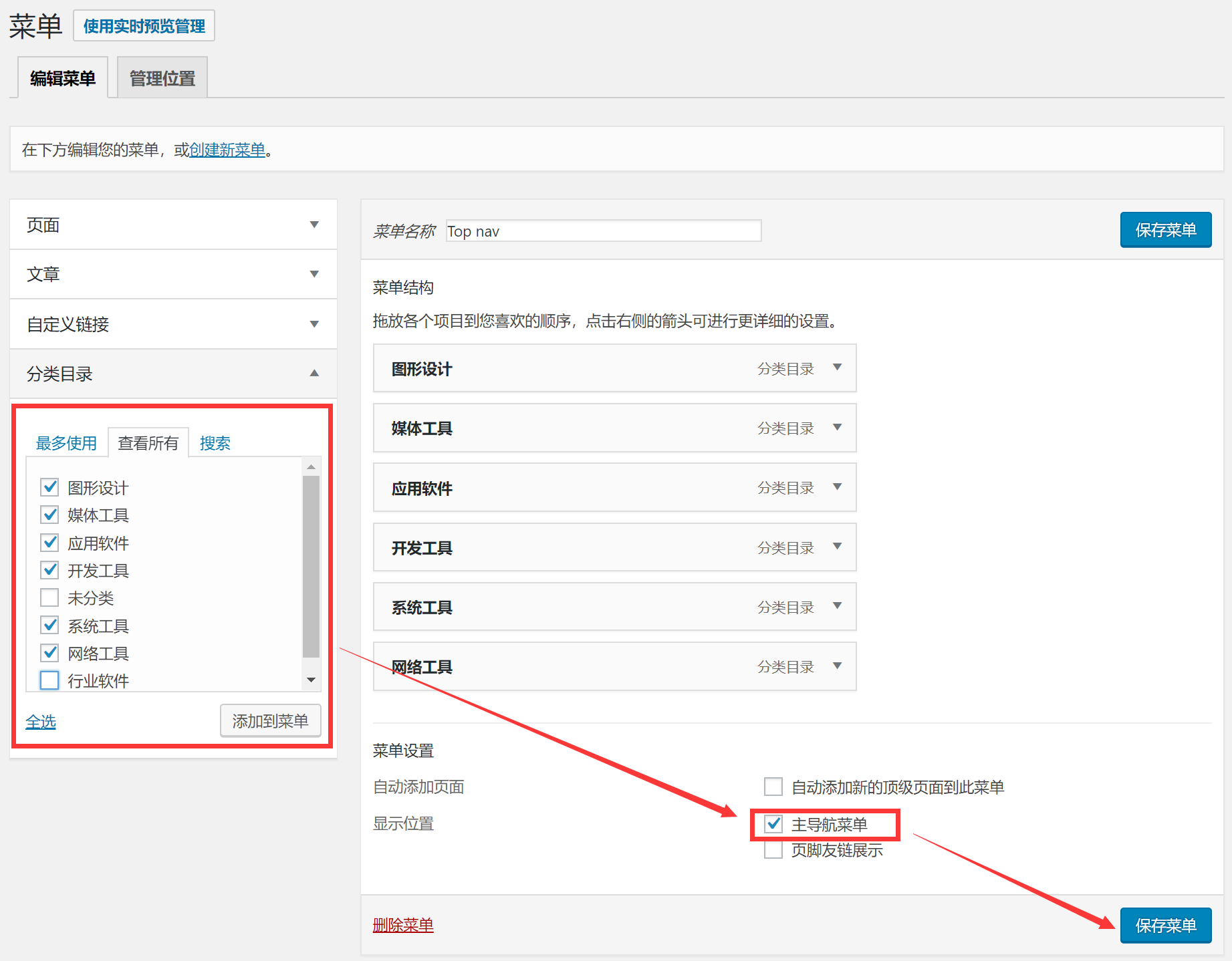Expand settings for the 网络工具 menu item
The width and height of the screenshot is (1232, 961).
pyautogui.click(x=837, y=666)
